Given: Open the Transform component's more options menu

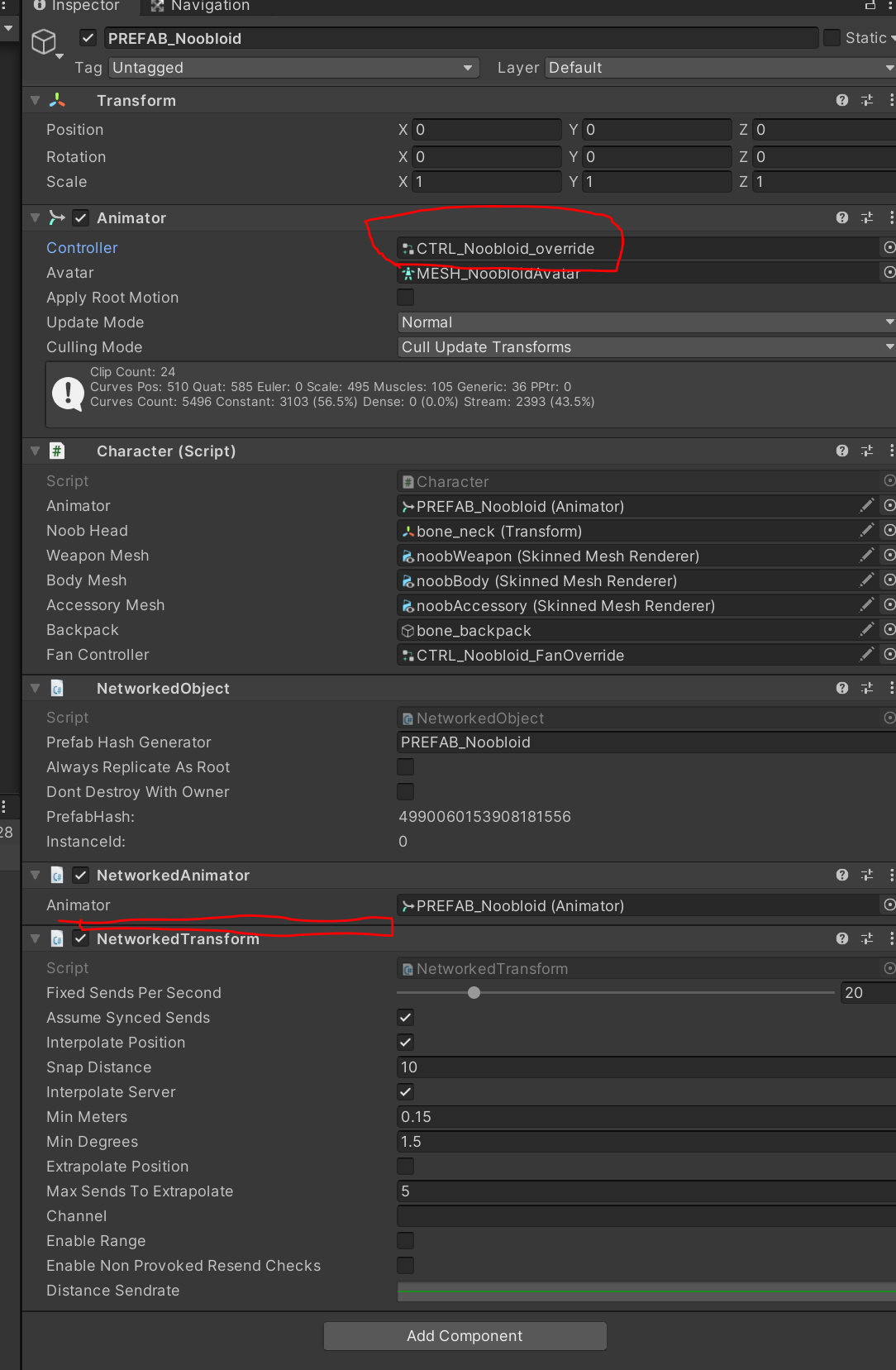Looking at the screenshot, I should coord(891,100).
